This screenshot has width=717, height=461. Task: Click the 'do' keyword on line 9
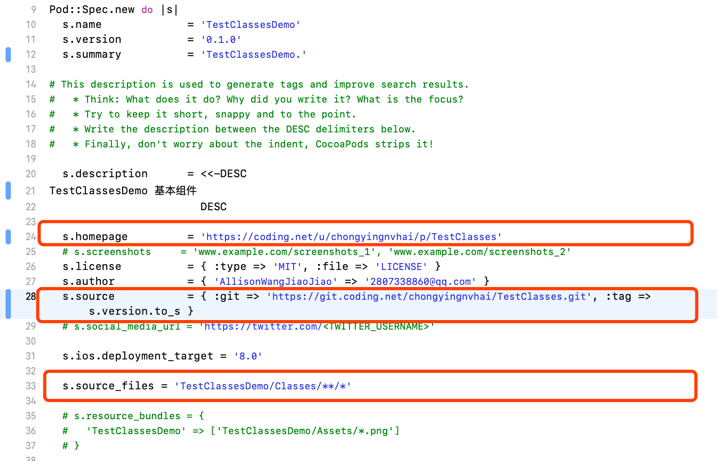coord(147,10)
